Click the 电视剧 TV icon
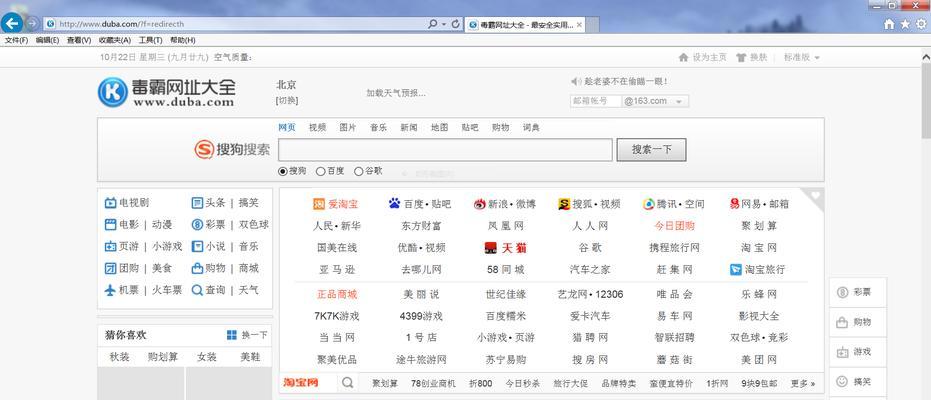This screenshot has height=400, width=931. point(110,203)
